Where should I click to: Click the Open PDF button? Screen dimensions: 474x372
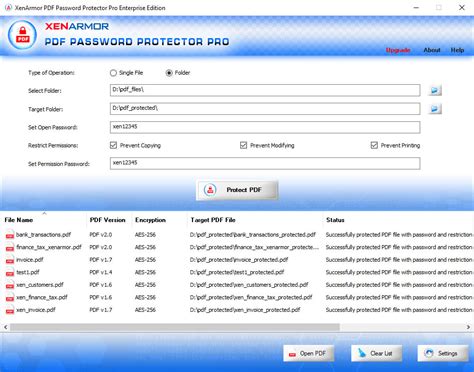point(308,353)
